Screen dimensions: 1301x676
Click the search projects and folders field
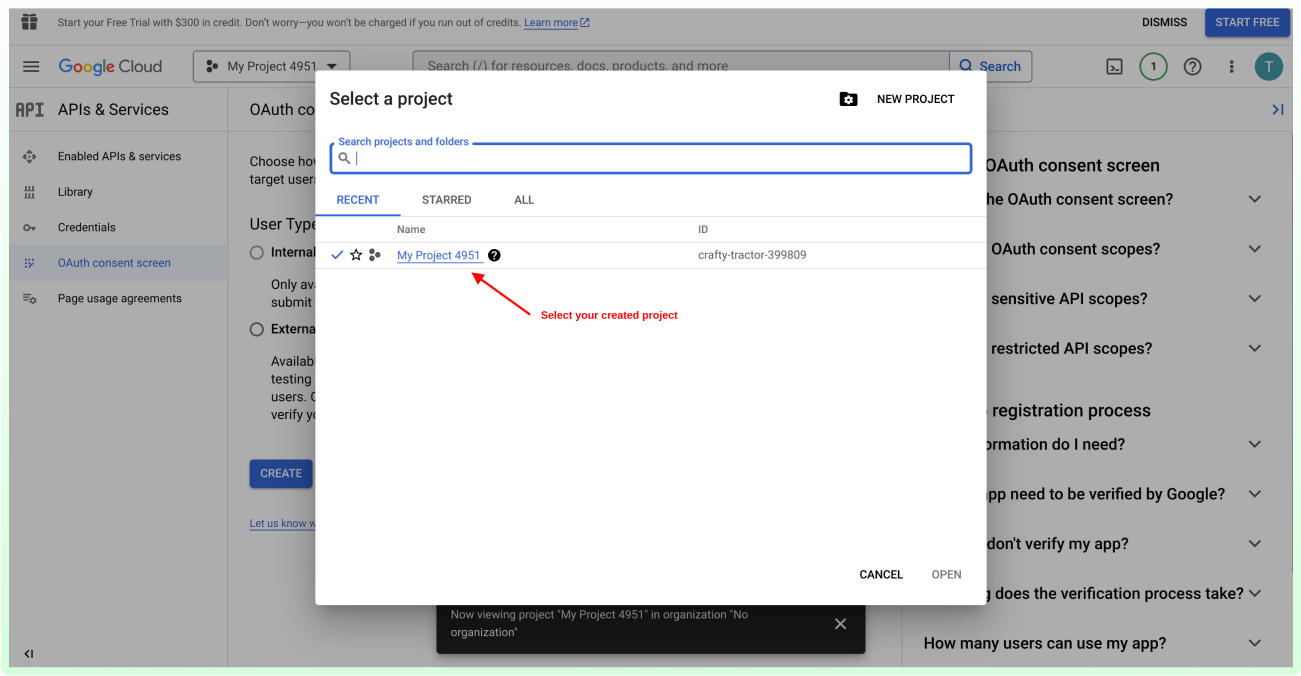tap(650, 158)
